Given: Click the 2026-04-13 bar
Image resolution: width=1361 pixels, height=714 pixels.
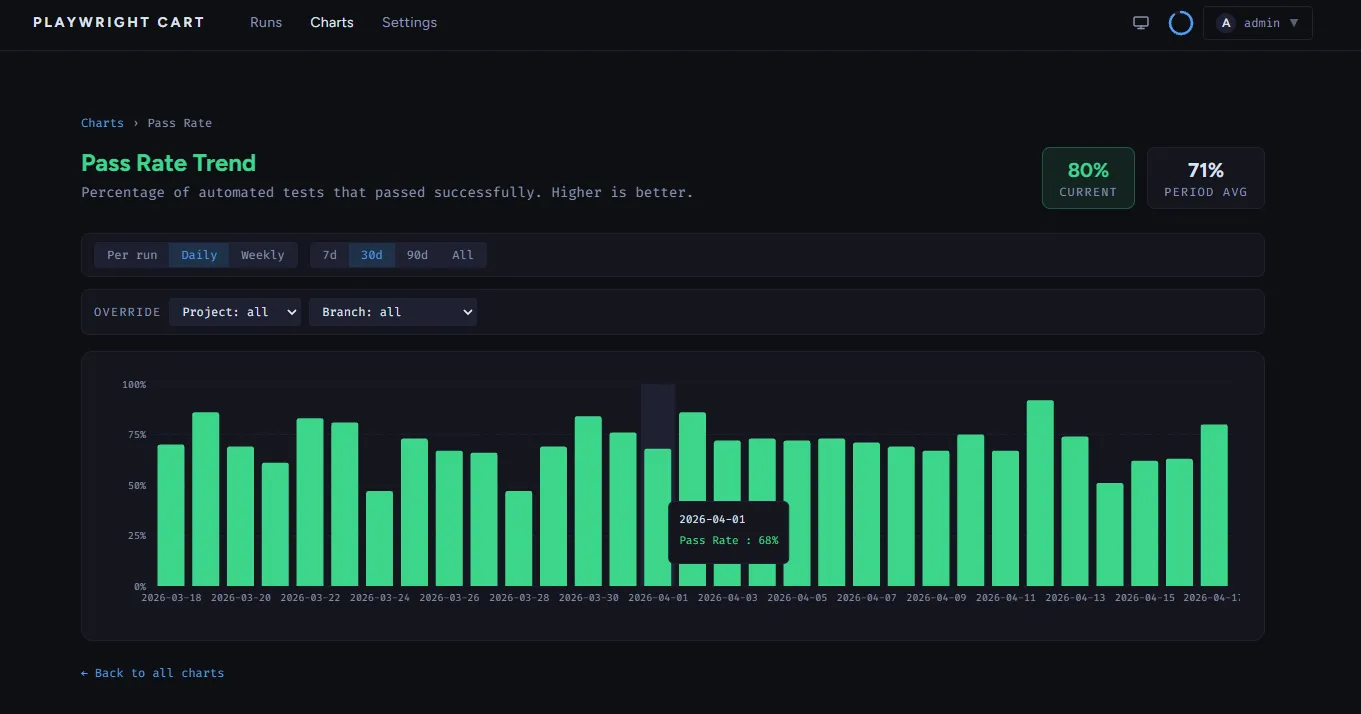Looking at the screenshot, I should (x=1075, y=511).
